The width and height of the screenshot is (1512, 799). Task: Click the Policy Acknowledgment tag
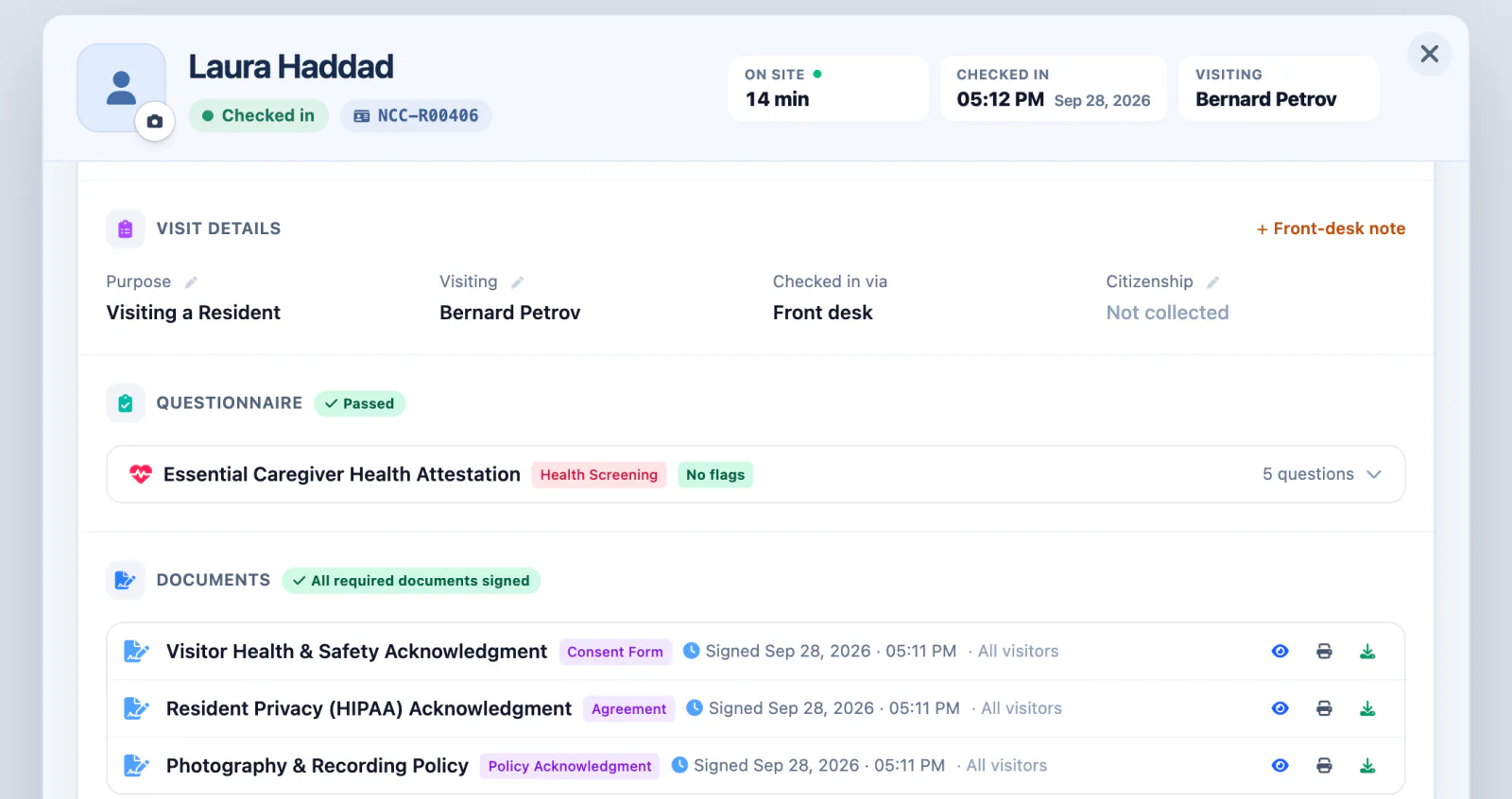(x=570, y=766)
